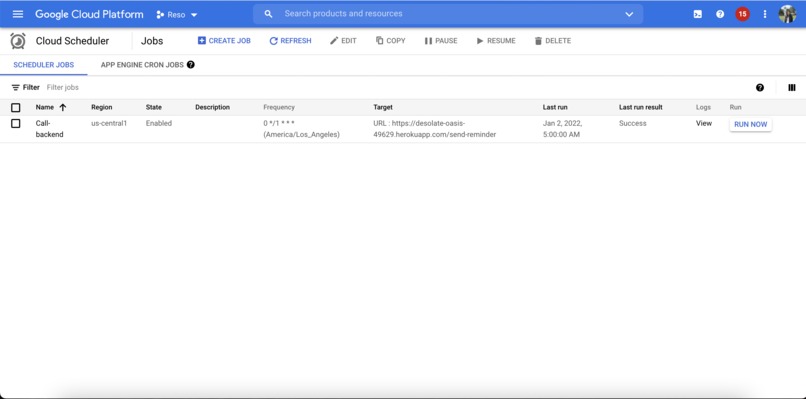This screenshot has width=806, height=399.
Task: Check the Call-backend job checkbox
Action: click(16, 124)
